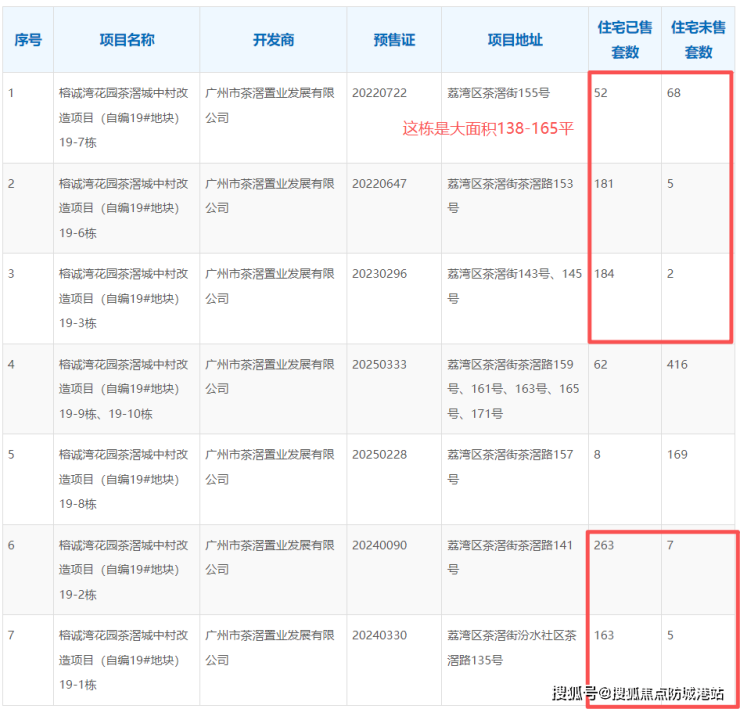Click the sold units value 263
This screenshot has height=709, width=740.
(x=604, y=545)
